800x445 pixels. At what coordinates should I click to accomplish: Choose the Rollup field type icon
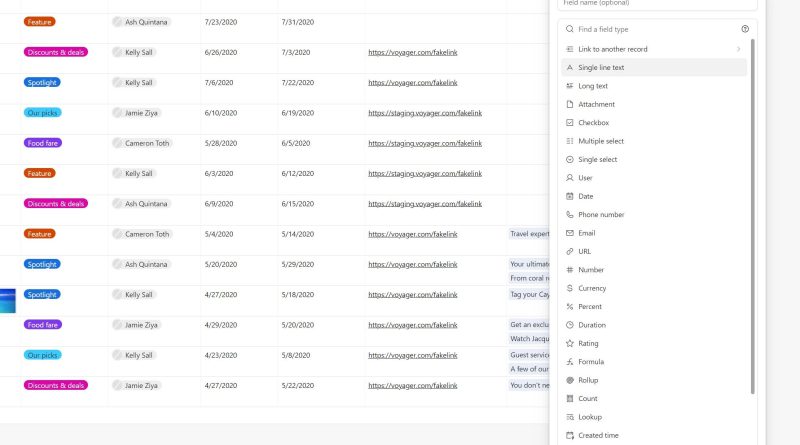click(x=570, y=380)
